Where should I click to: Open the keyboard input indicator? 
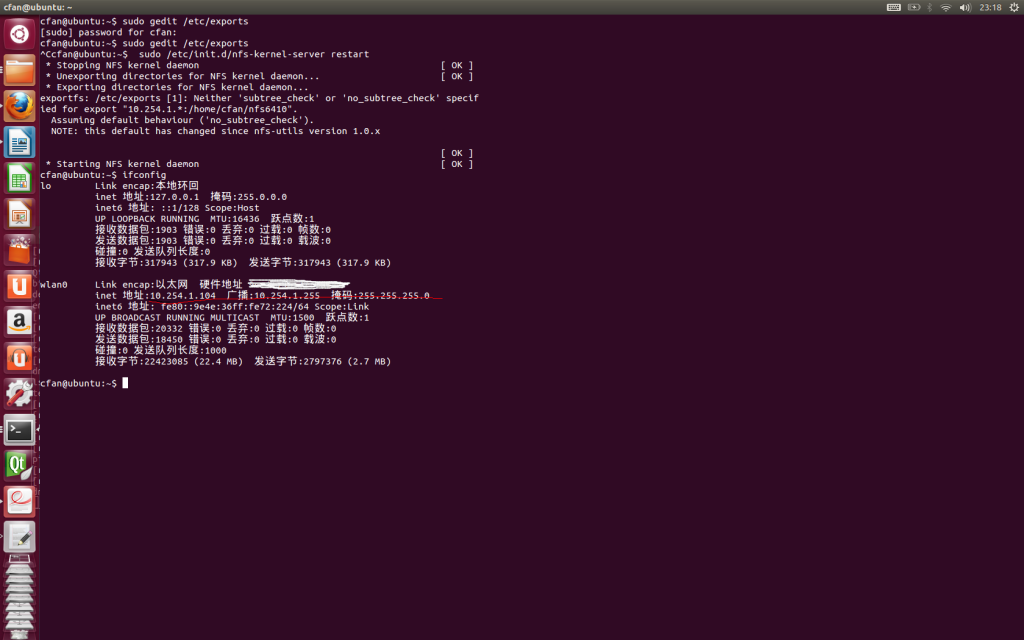[x=893, y=7]
